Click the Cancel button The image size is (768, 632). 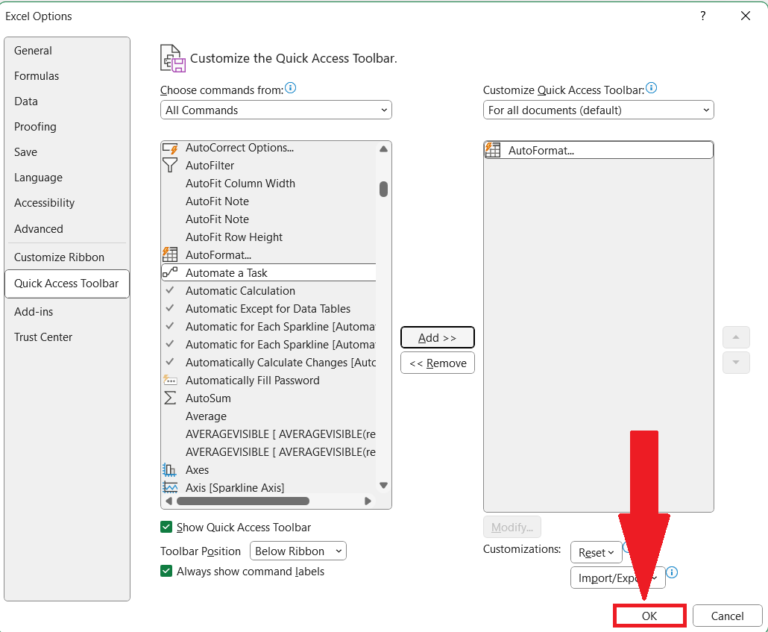pyautogui.click(x=727, y=616)
